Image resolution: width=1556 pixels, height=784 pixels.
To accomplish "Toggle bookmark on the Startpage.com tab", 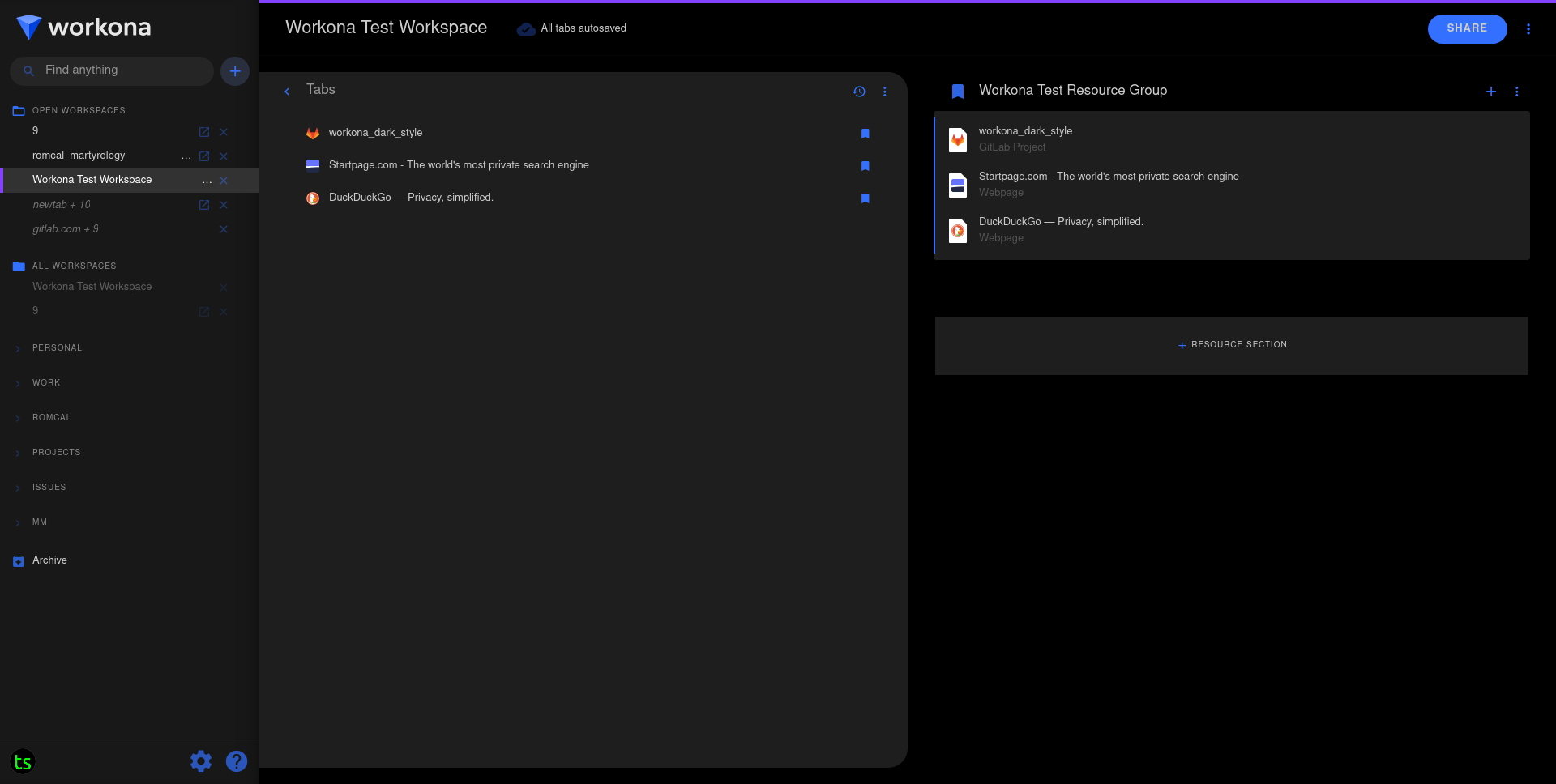I will (x=866, y=166).
